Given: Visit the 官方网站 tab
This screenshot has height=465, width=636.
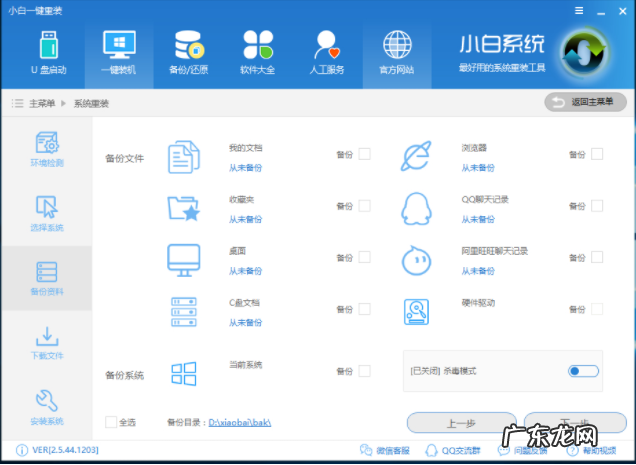Looking at the screenshot, I should click(397, 54).
